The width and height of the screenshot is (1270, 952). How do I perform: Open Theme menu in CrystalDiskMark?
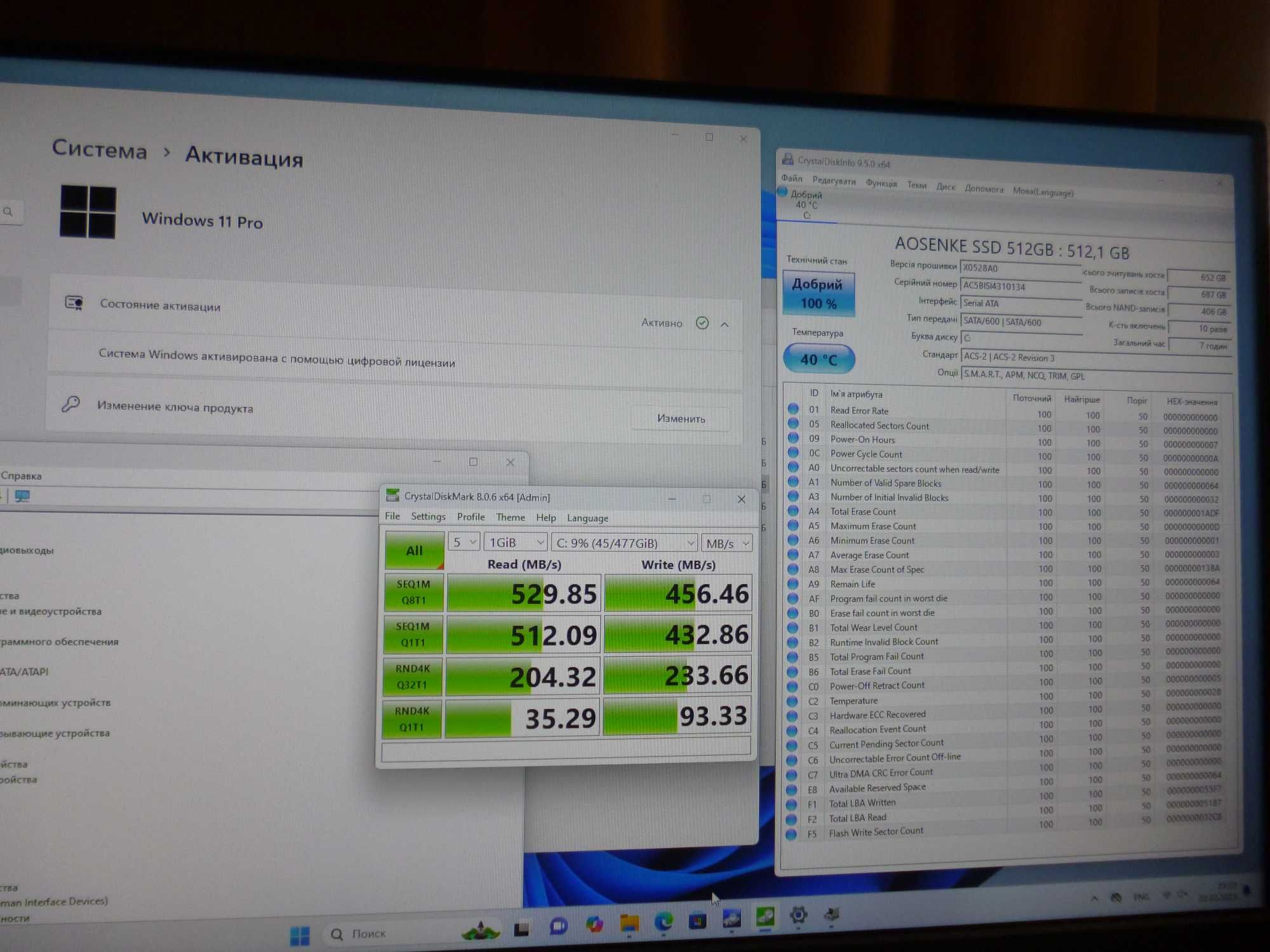[511, 517]
